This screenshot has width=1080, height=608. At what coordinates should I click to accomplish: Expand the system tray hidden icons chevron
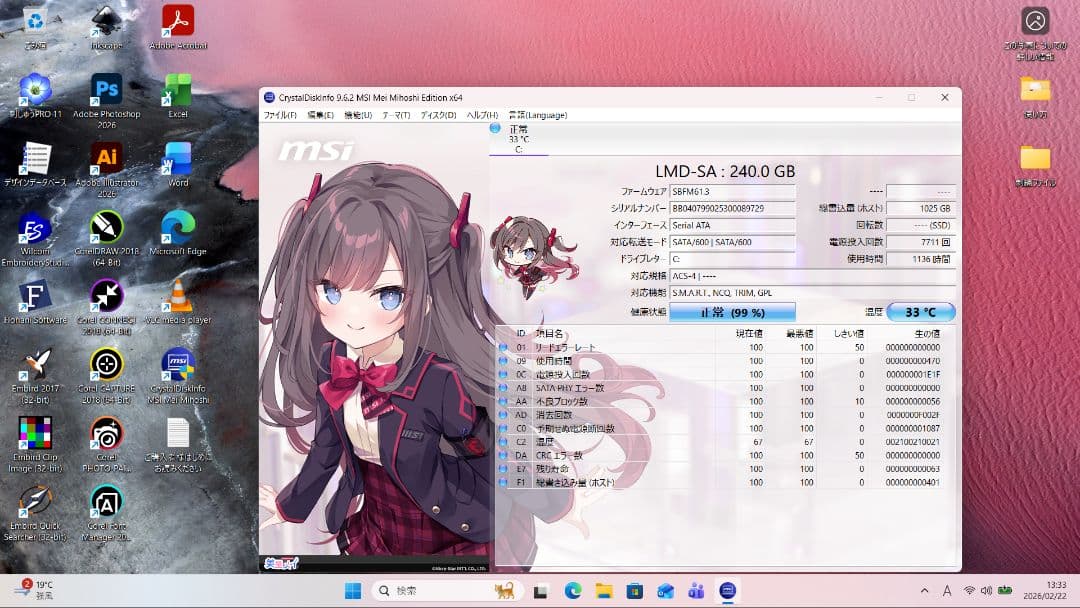click(x=924, y=590)
